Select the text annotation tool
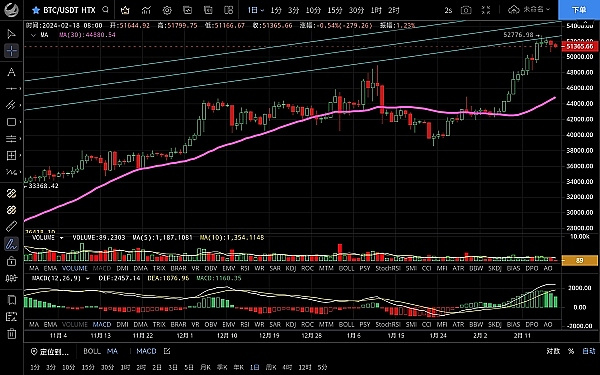600x375 pixels. pos(11,72)
